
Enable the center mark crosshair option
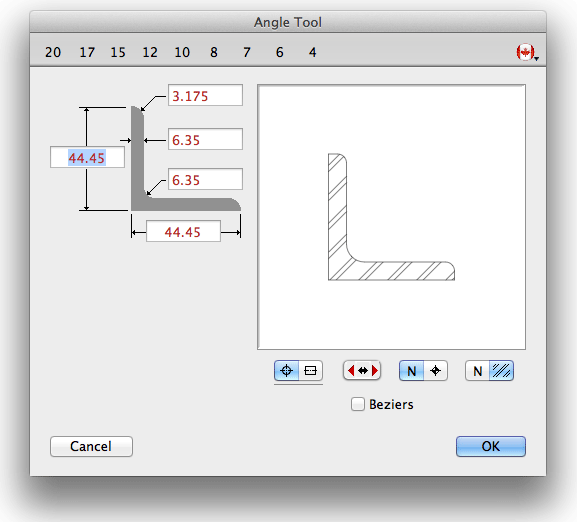coord(436,370)
